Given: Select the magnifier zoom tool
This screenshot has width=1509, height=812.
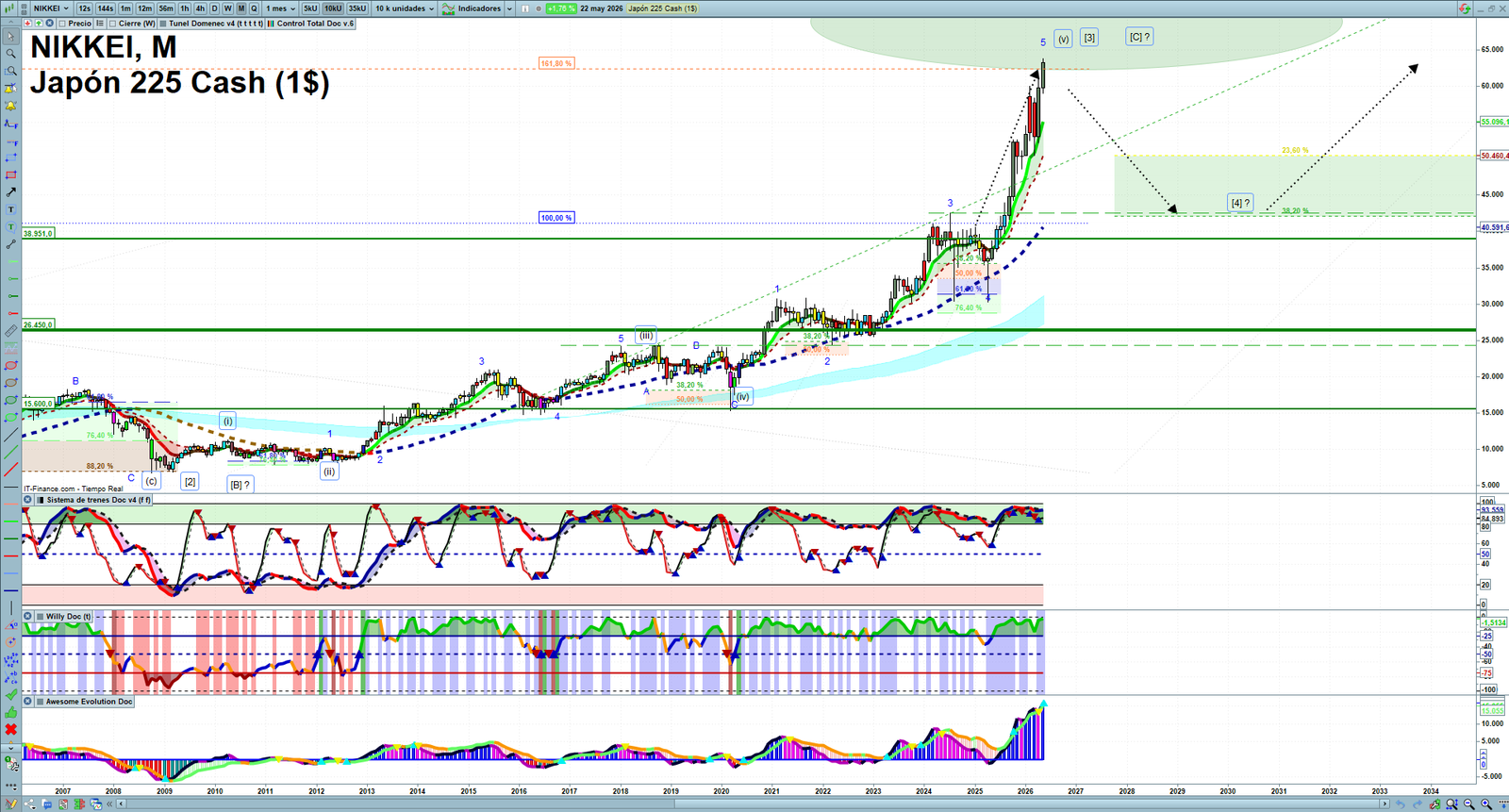Looking at the screenshot, I should click(11, 53).
